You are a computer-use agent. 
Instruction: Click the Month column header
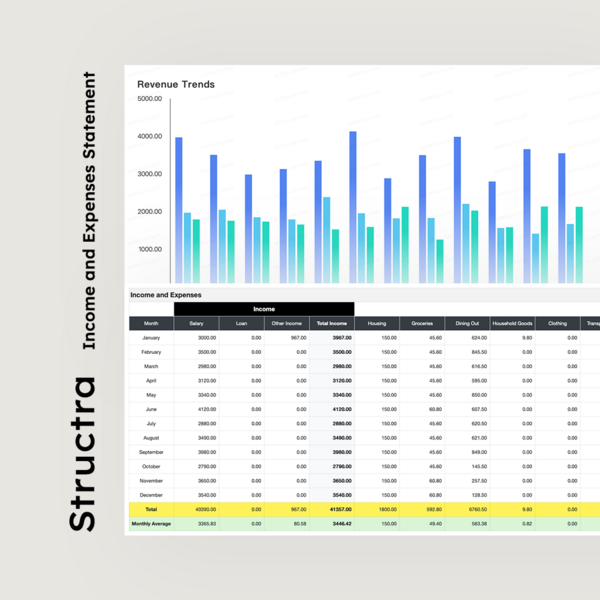pyautogui.click(x=151, y=323)
